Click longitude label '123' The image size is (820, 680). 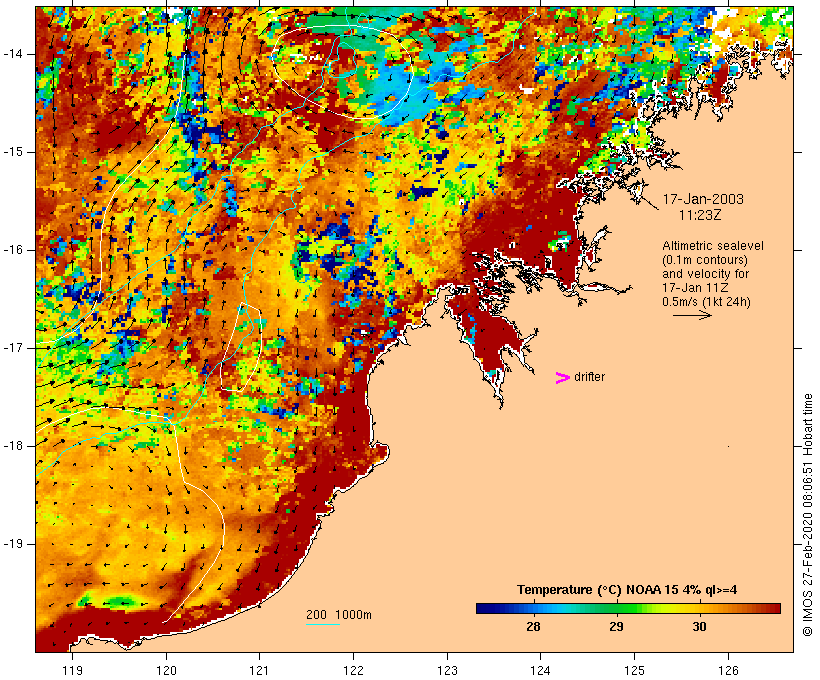pyautogui.click(x=447, y=670)
